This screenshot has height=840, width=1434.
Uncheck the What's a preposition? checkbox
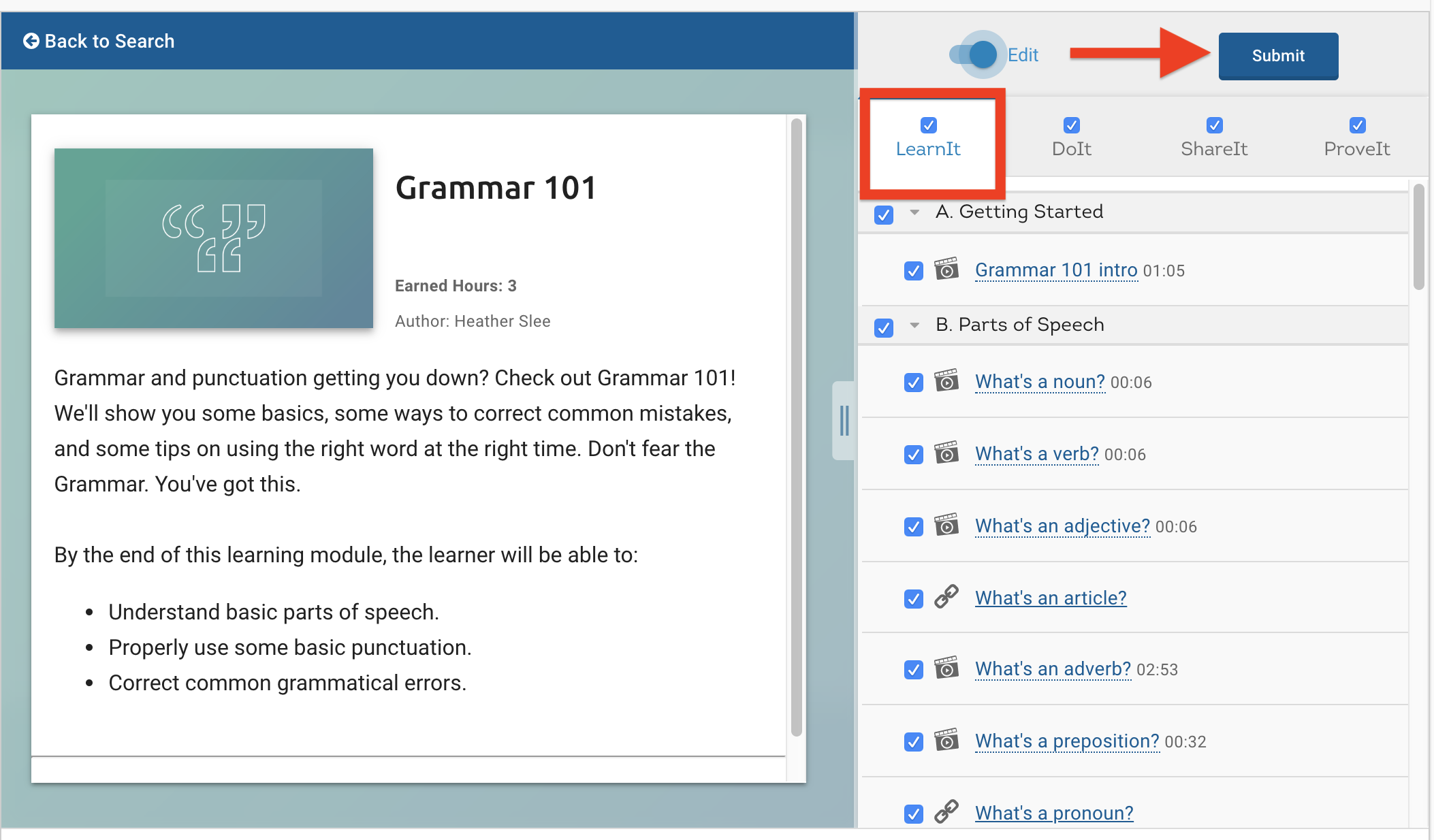coord(913,741)
